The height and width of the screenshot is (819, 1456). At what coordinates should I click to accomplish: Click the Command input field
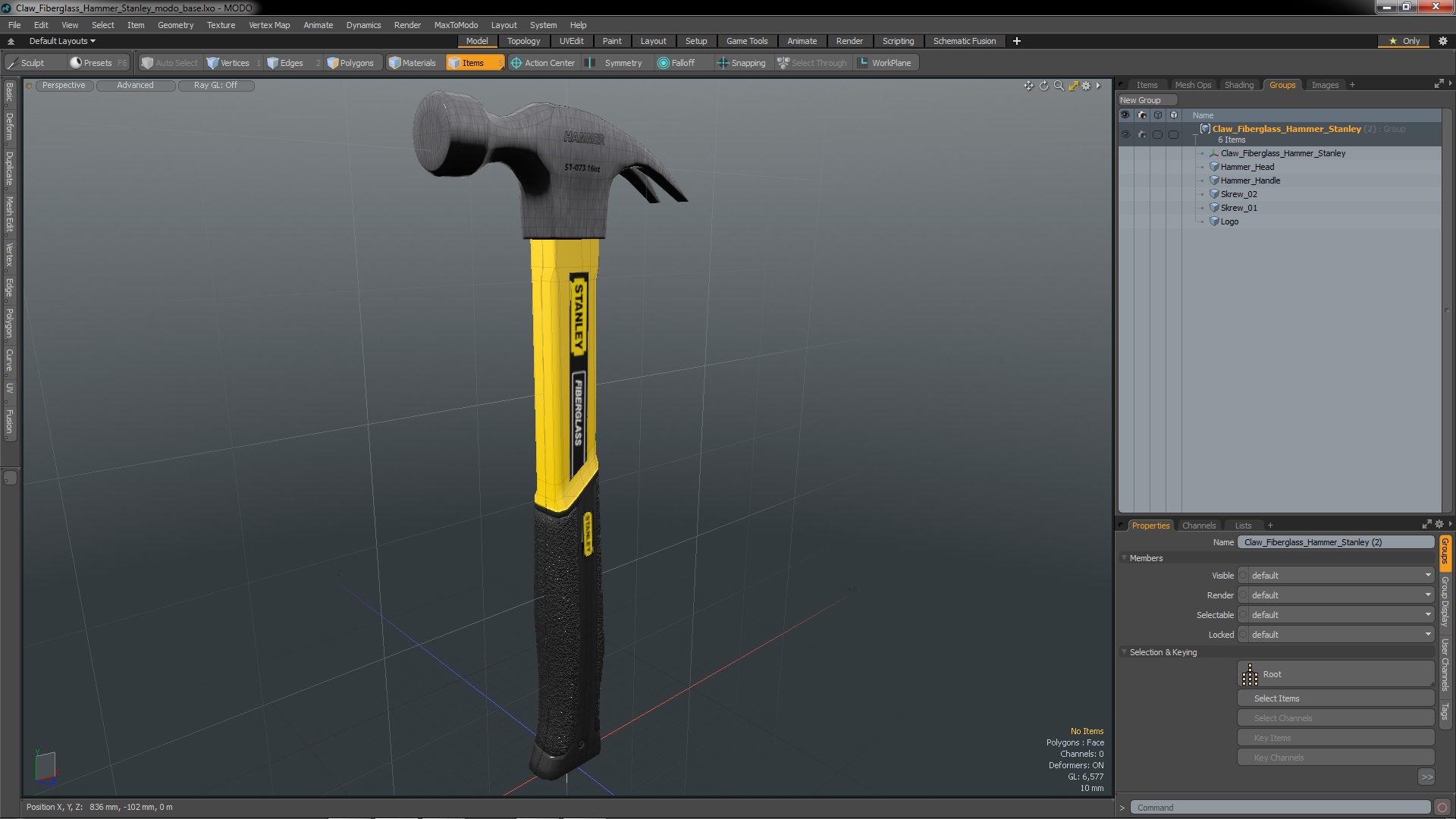pyautogui.click(x=1279, y=808)
